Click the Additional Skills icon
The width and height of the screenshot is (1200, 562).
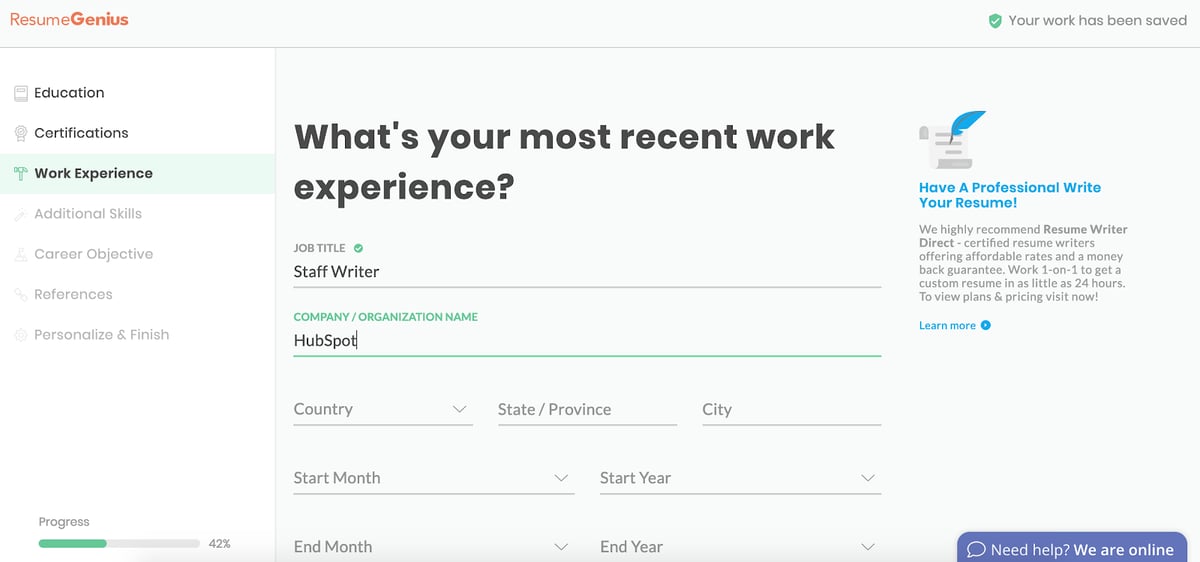pyautogui.click(x=21, y=214)
